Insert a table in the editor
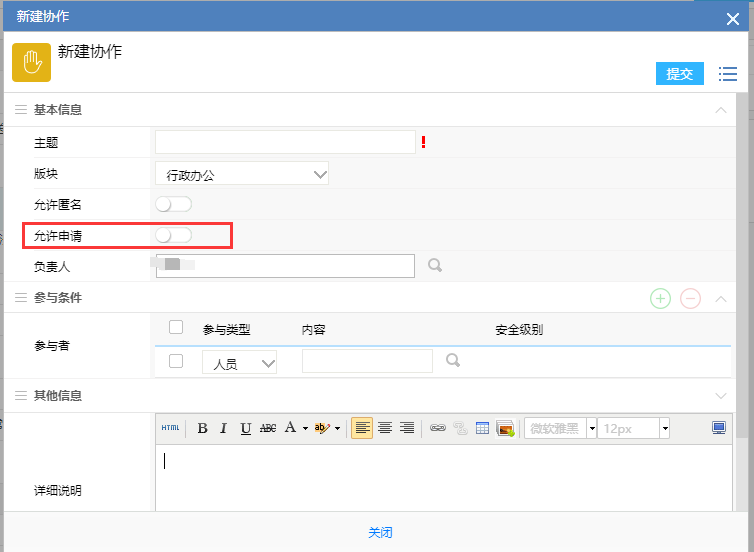 click(482, 428)
